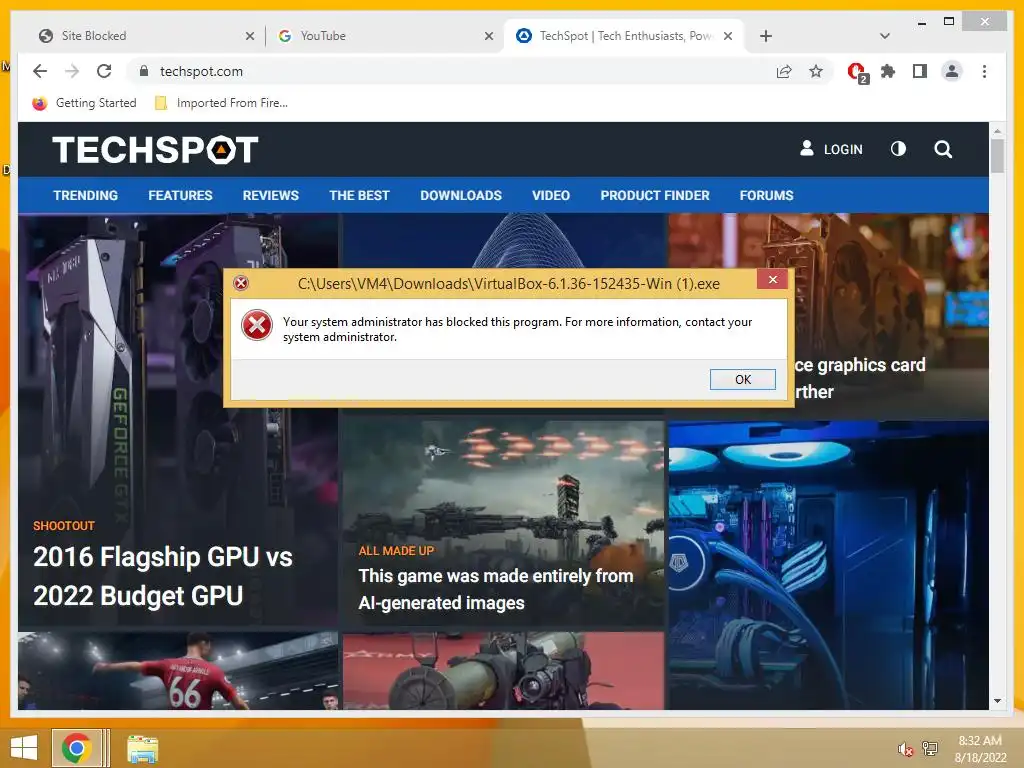Minimize the Chrome window

pyautogui.click(x=921, y=22)
